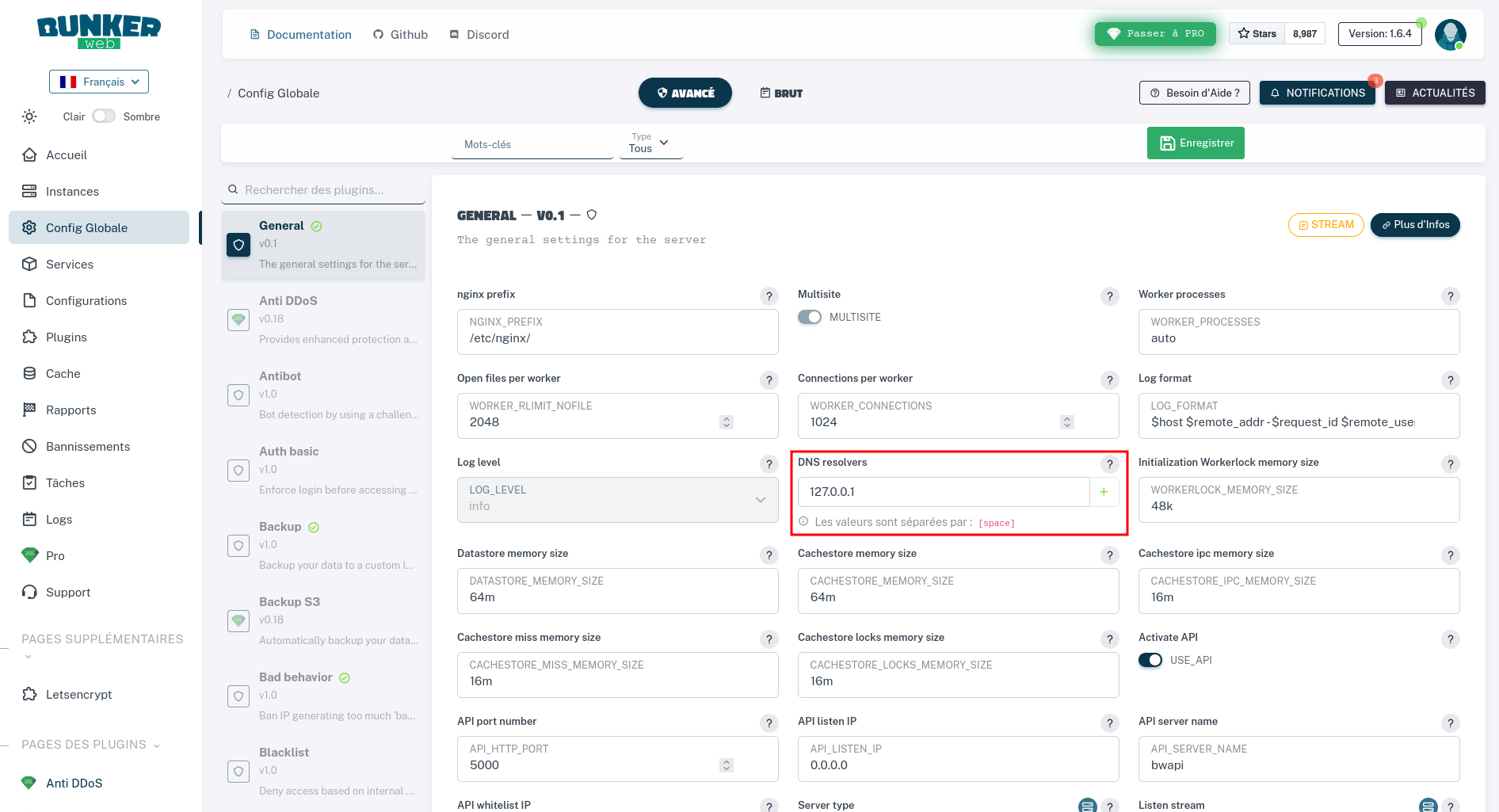The height and width of the screenshot is (812, 1499).
Task: Open the Documentation page
Action: point(300,34)
